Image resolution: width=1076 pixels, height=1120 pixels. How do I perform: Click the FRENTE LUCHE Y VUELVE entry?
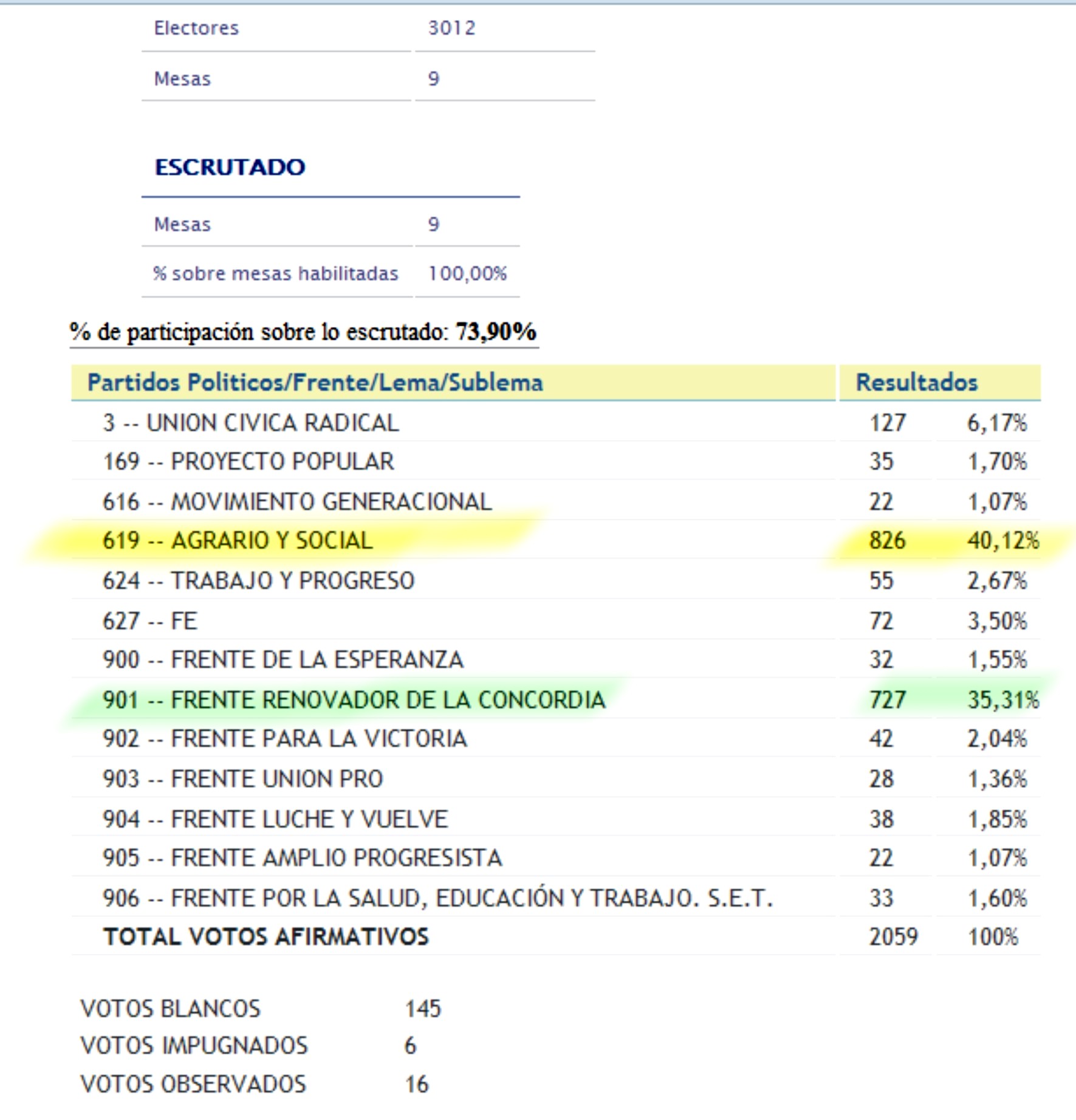click(x=275, y=819)
